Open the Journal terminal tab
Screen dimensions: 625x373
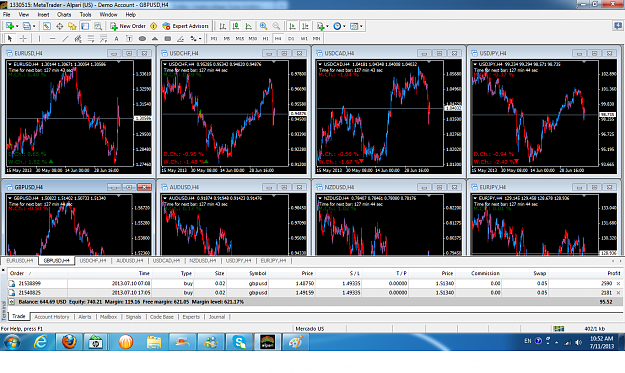click(217, 317)
